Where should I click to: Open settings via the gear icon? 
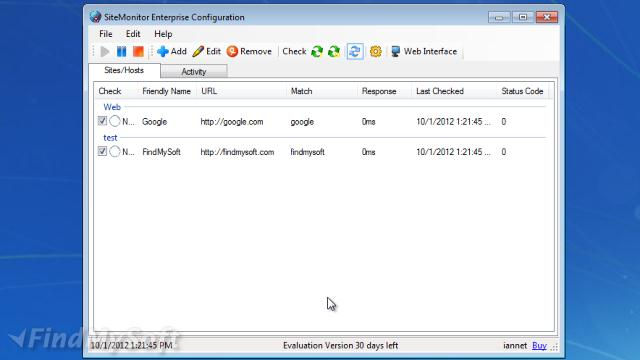point(376,51)
